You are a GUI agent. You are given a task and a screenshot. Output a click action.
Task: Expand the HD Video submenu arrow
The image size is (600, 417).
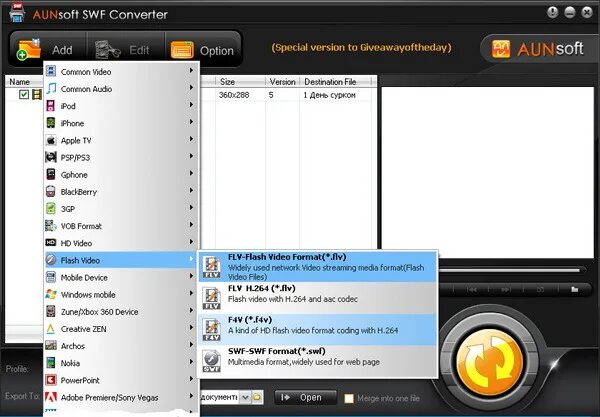191,242
